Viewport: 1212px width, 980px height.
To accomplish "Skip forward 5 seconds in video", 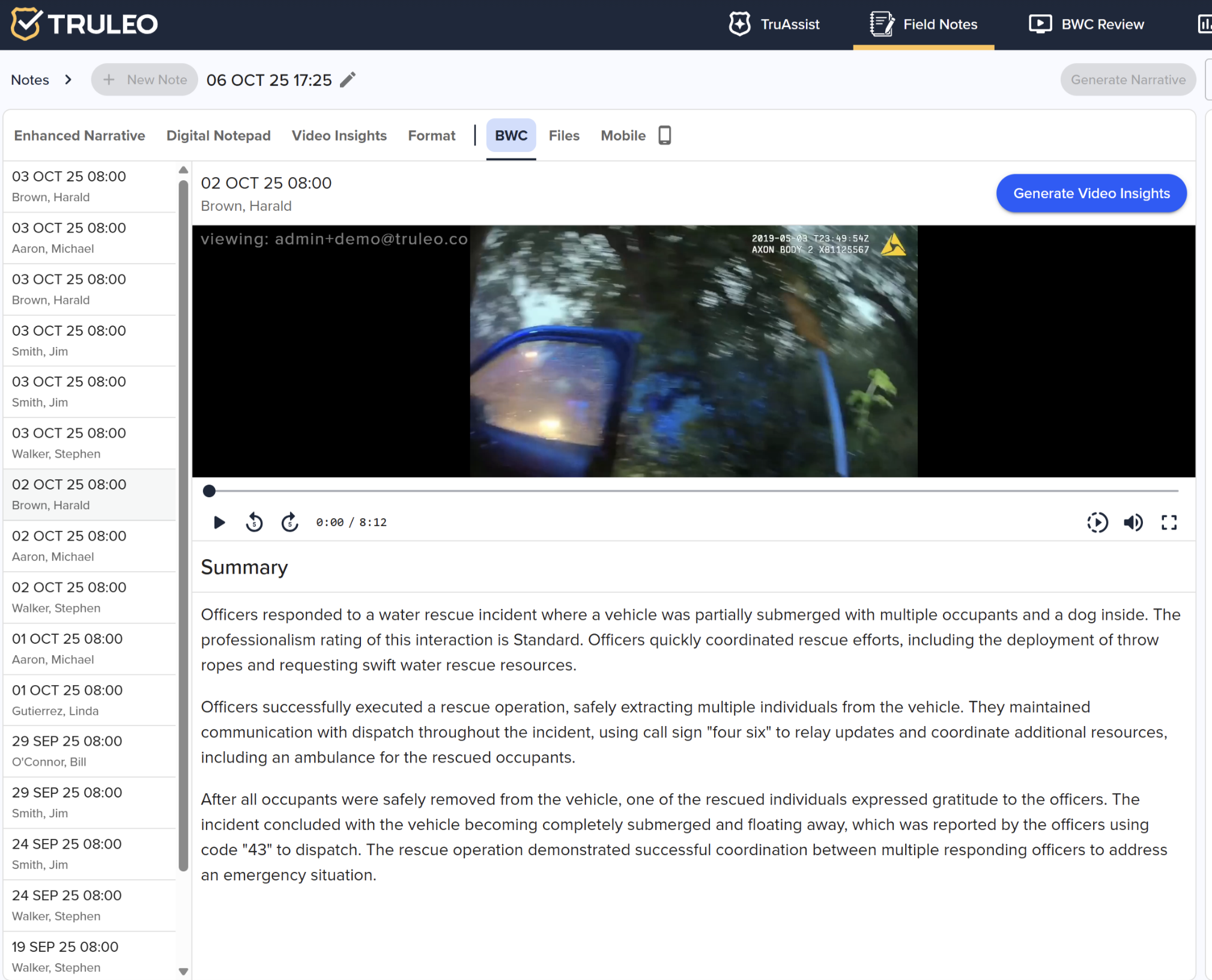I will [290, 522].
